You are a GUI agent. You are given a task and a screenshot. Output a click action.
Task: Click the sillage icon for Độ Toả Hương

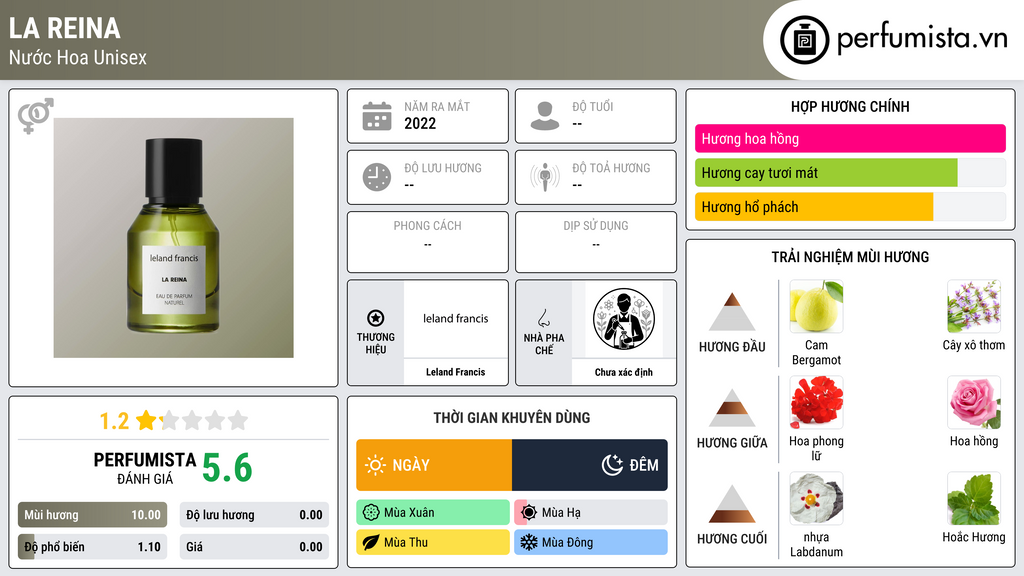coord(545,177)
